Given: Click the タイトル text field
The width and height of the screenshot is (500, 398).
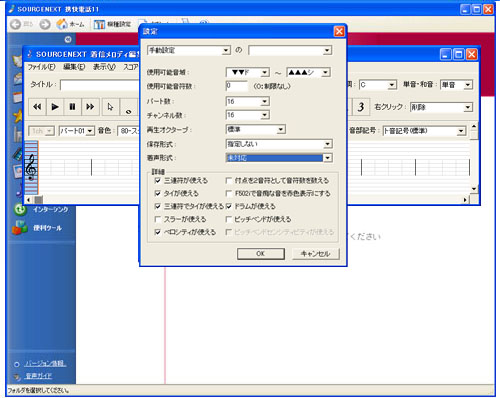Looking at the screenshot, I should [100, 85].
